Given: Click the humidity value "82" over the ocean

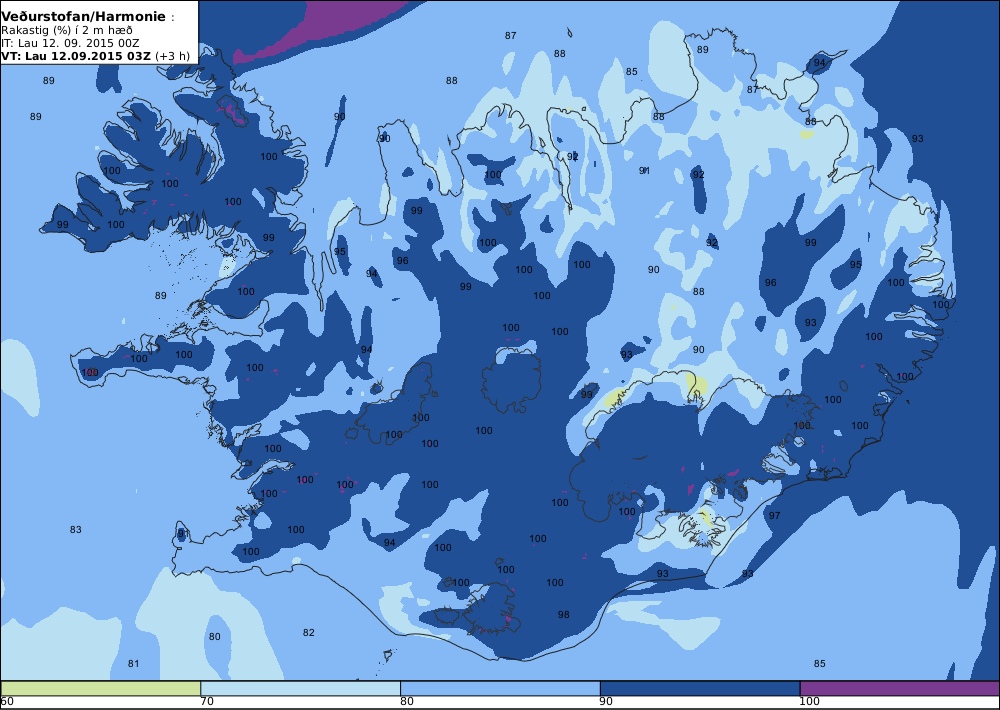Looking at the screenshot, I should click(309, 633).
